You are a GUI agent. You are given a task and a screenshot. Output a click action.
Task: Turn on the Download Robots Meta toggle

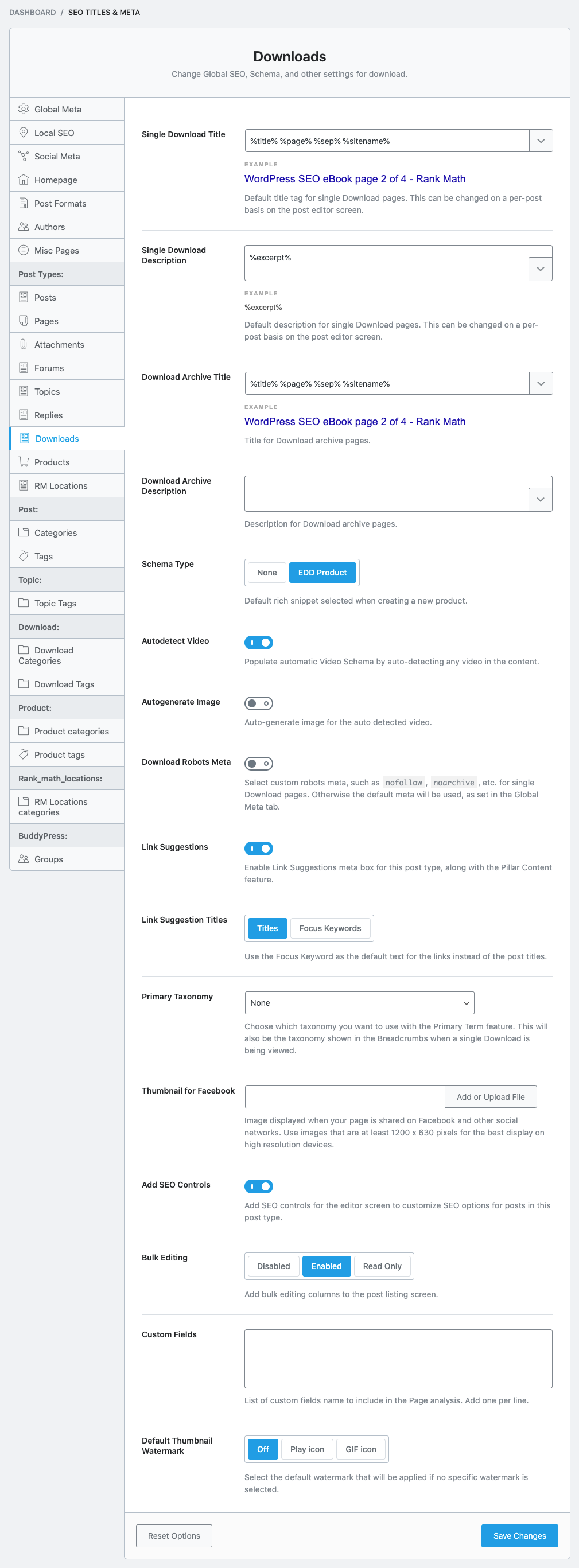pos(258,763)
